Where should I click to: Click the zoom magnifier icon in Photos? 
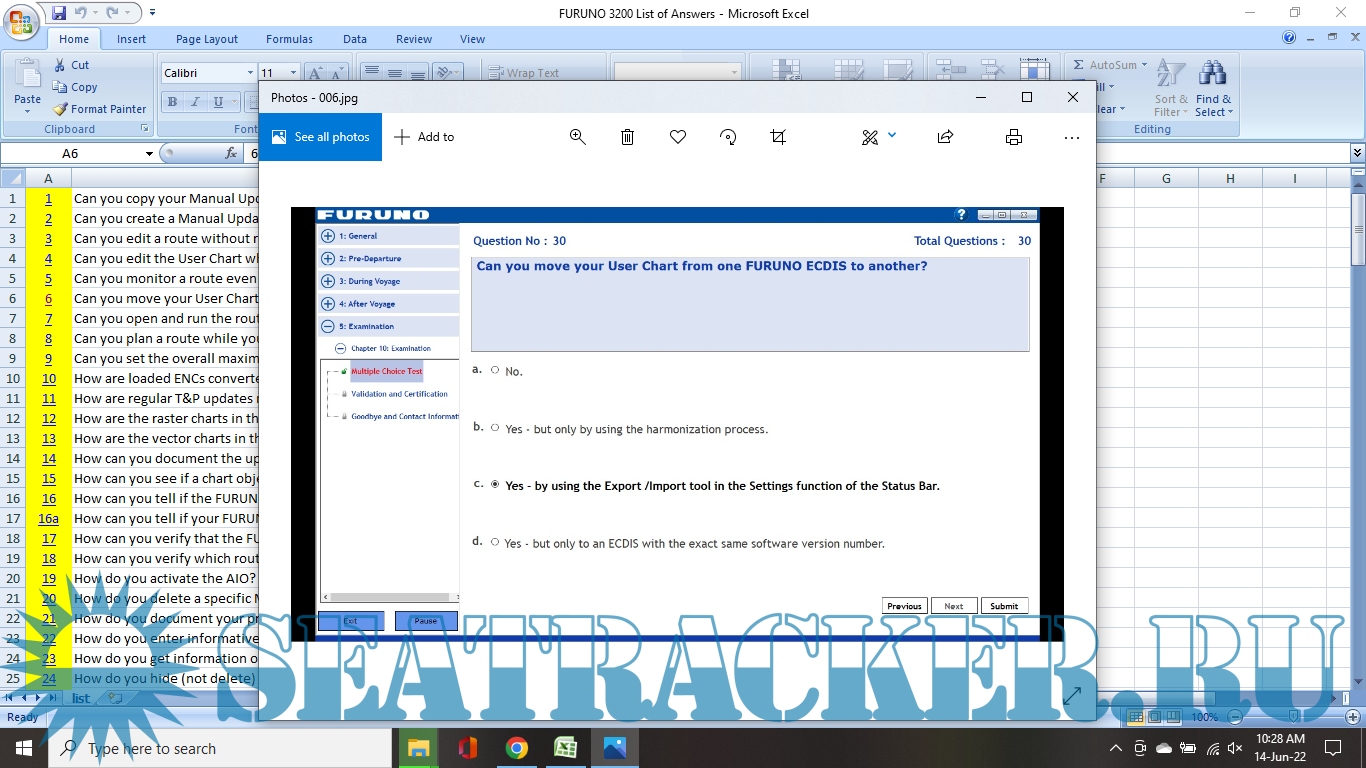(x=577, y=137)
